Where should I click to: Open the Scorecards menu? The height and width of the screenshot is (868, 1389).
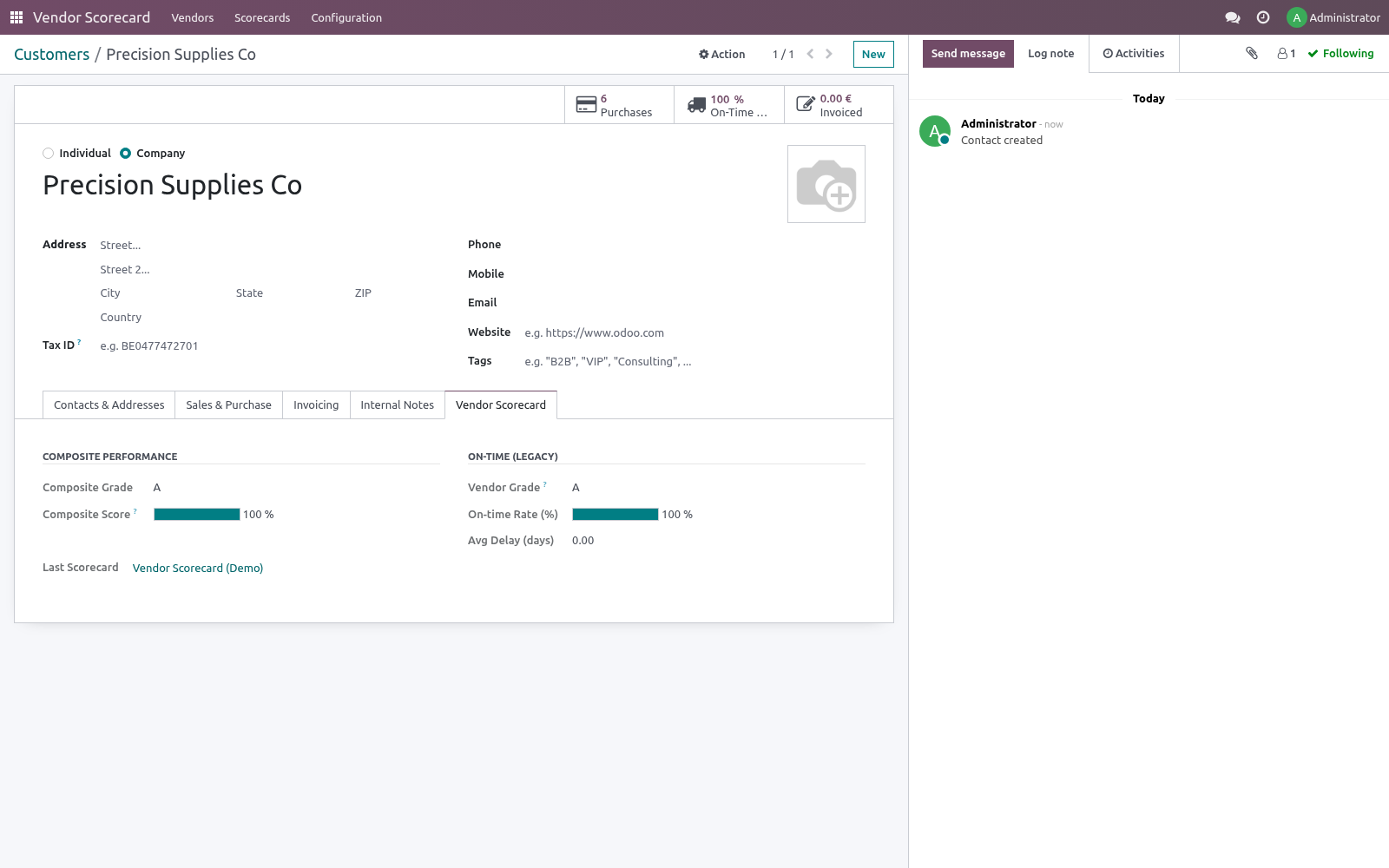(x=262, y=17)
